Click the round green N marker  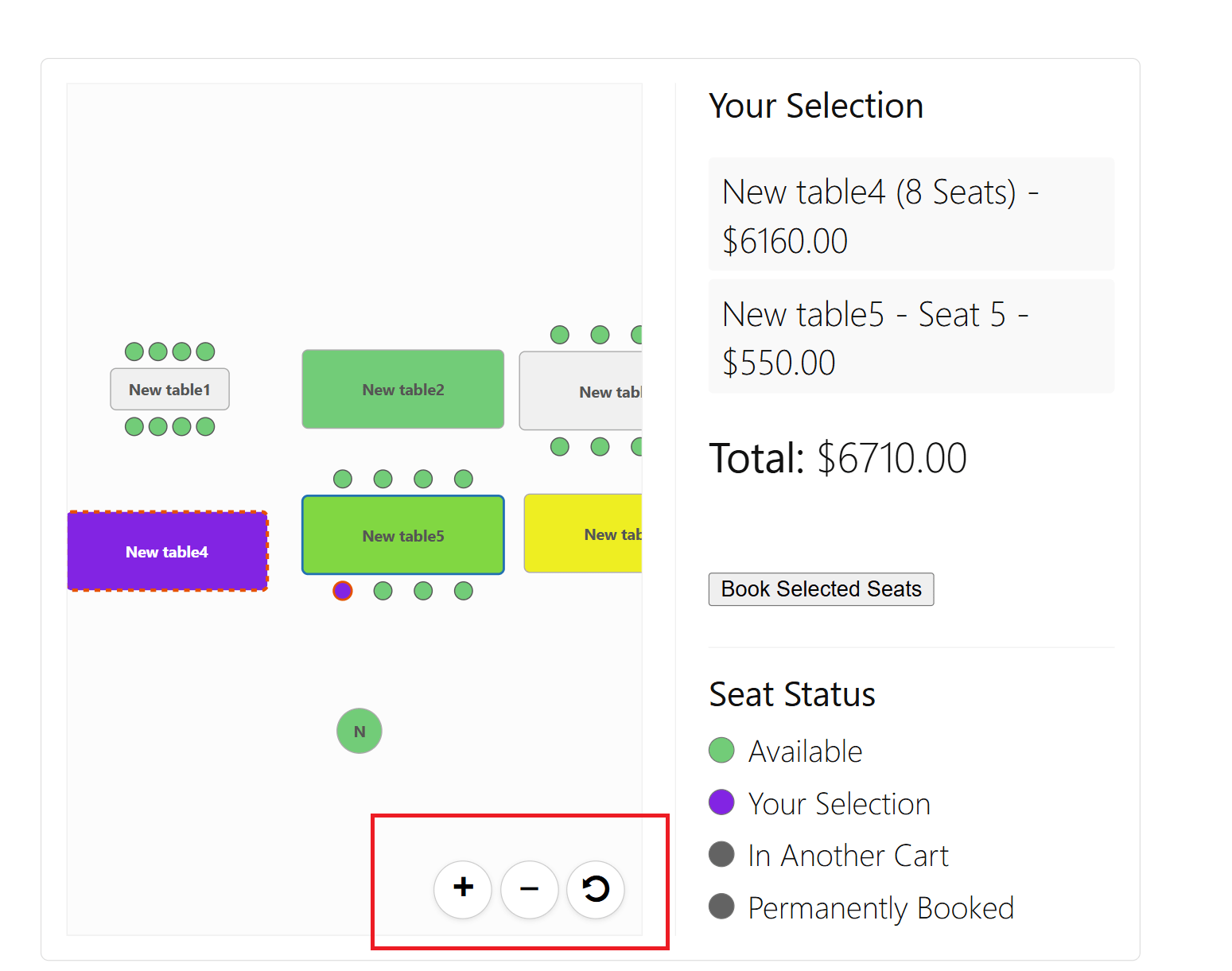pyautogui.click(x=359, y=731)
